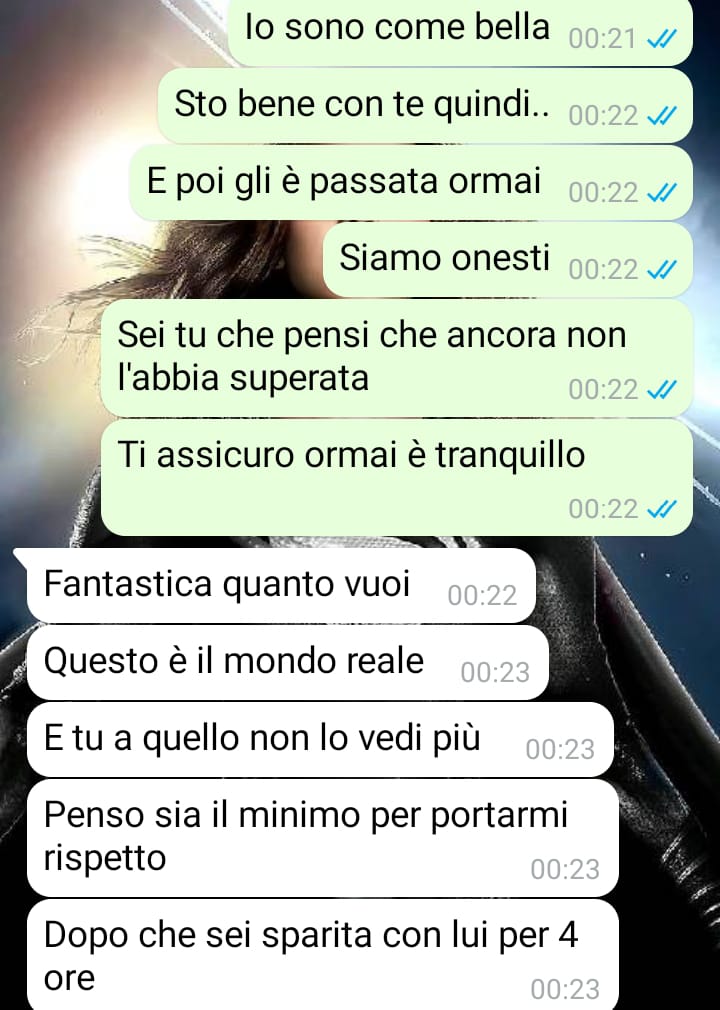The width and height of the screenshot is (720, 1010).
Task: Click read ticks on 'E poi gli è passata'
Action: click(661, 193)
